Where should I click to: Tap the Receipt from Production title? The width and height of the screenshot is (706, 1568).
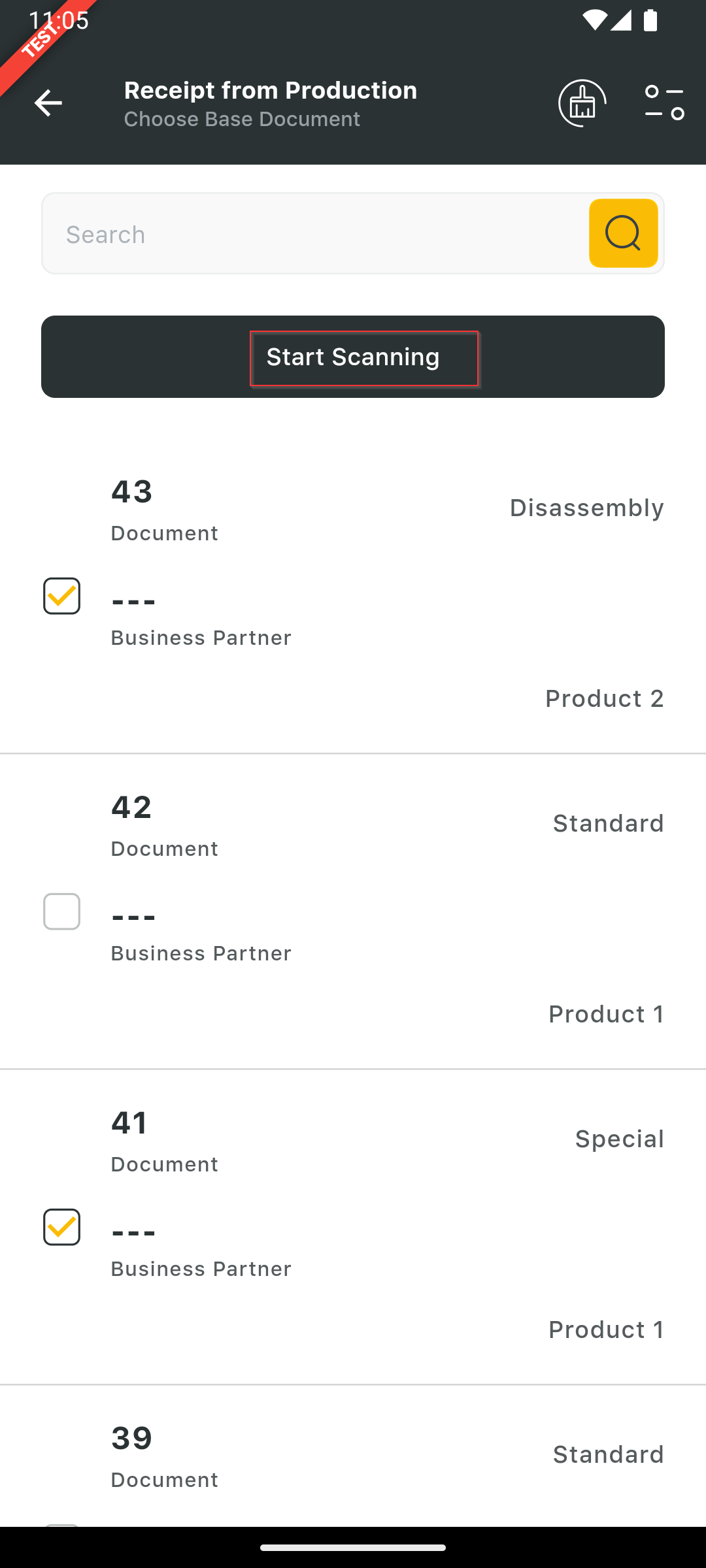tap(271, 90)
